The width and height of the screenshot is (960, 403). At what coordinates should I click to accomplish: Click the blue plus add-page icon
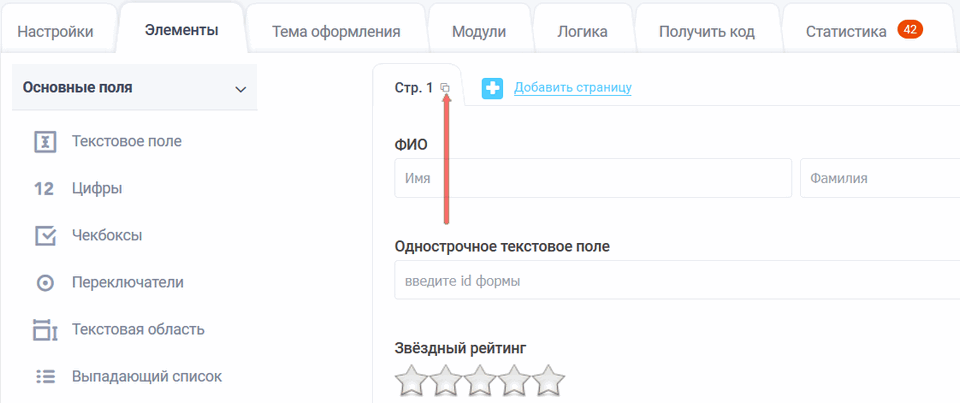tap(492, 88)
